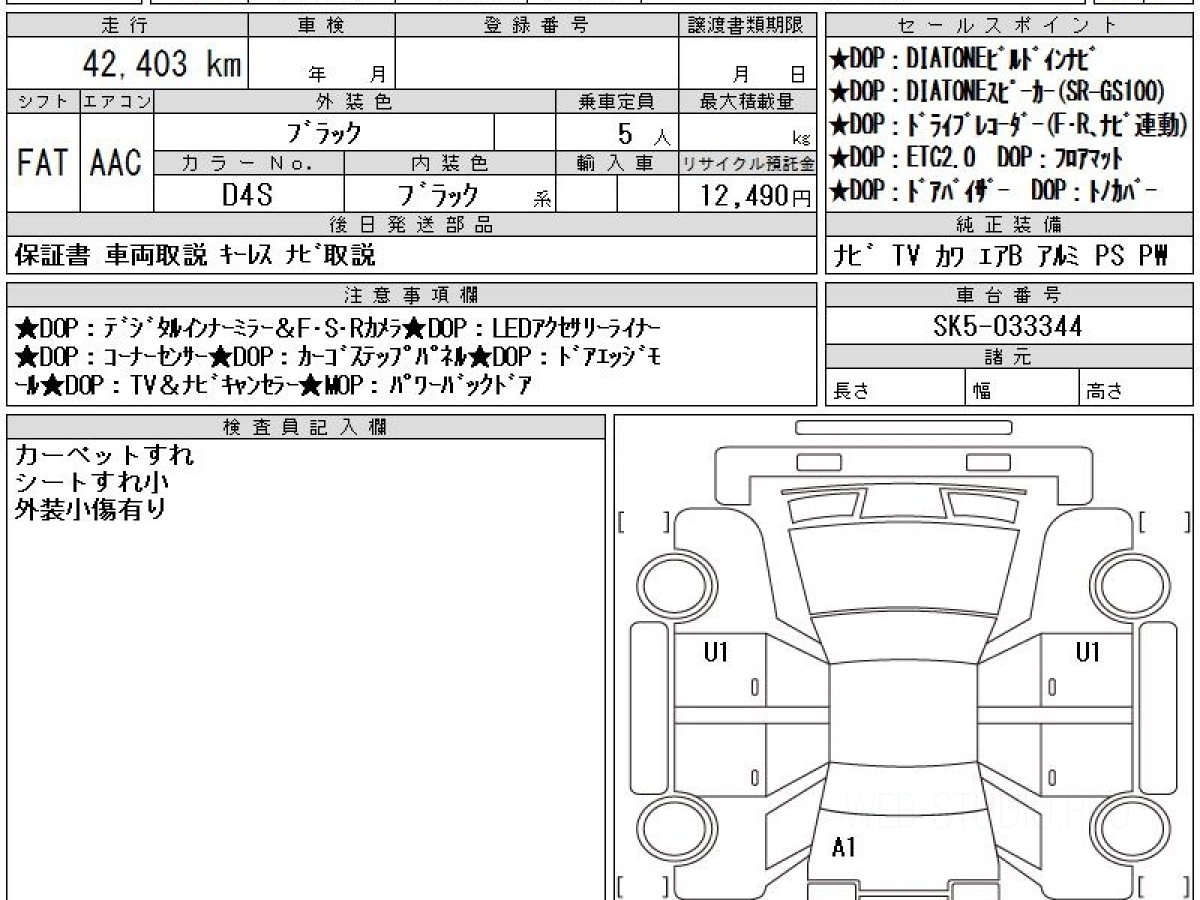Viewport: 1200px width, 900px height.
Task: Toggle the top-right bracket box beside diagram
Action: coord(1164,522)
